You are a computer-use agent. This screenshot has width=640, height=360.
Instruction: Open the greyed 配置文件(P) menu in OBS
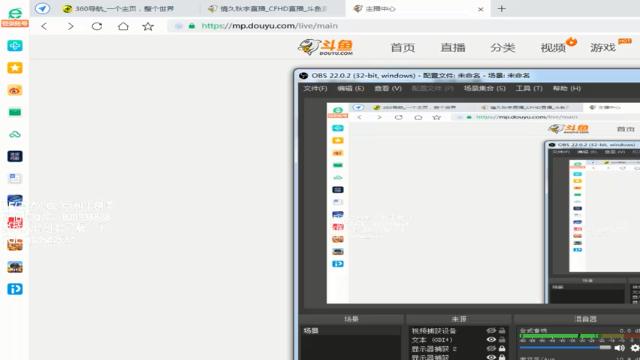click(x=432, y=88)
